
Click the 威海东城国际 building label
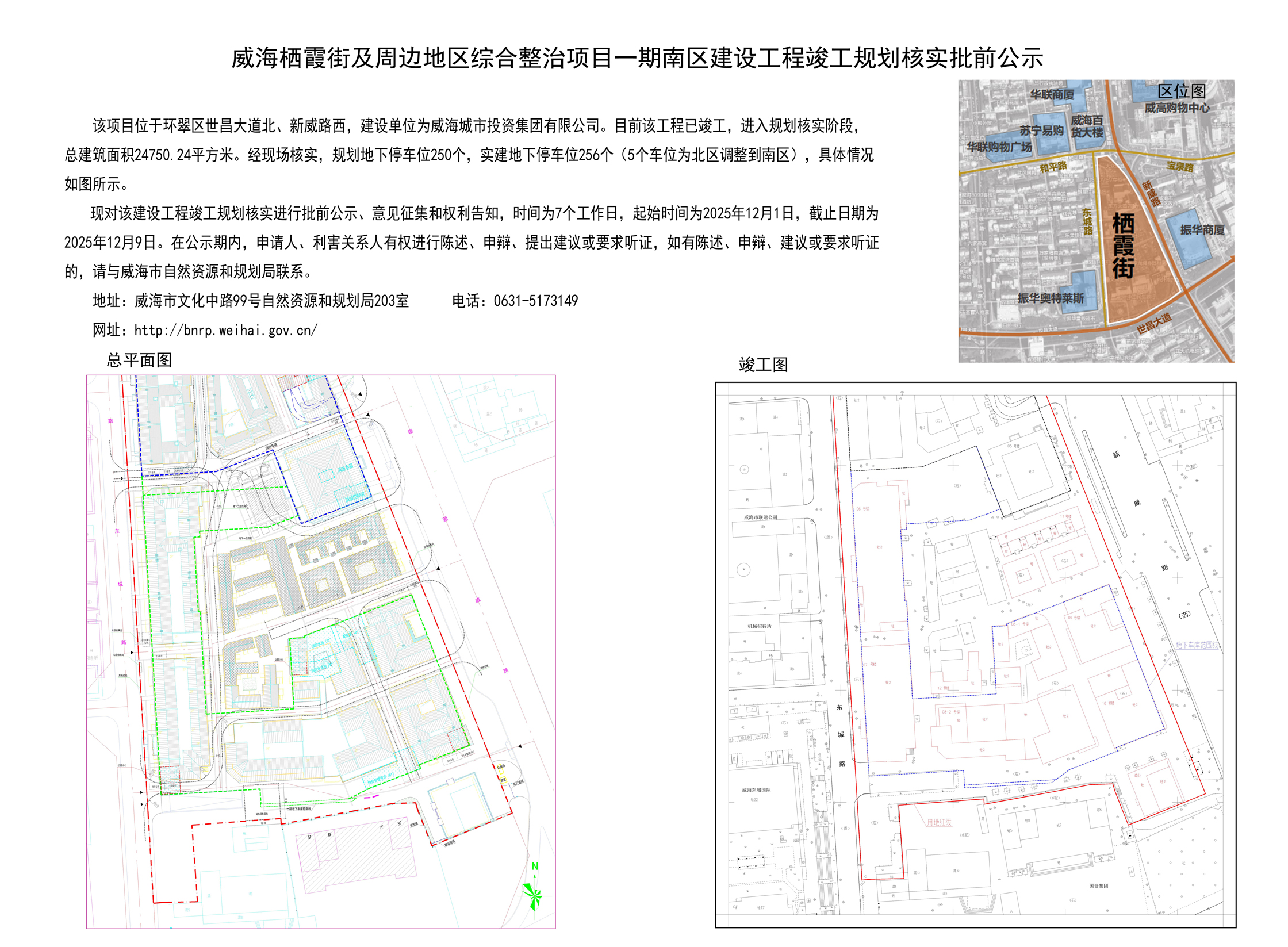point(756,790)
